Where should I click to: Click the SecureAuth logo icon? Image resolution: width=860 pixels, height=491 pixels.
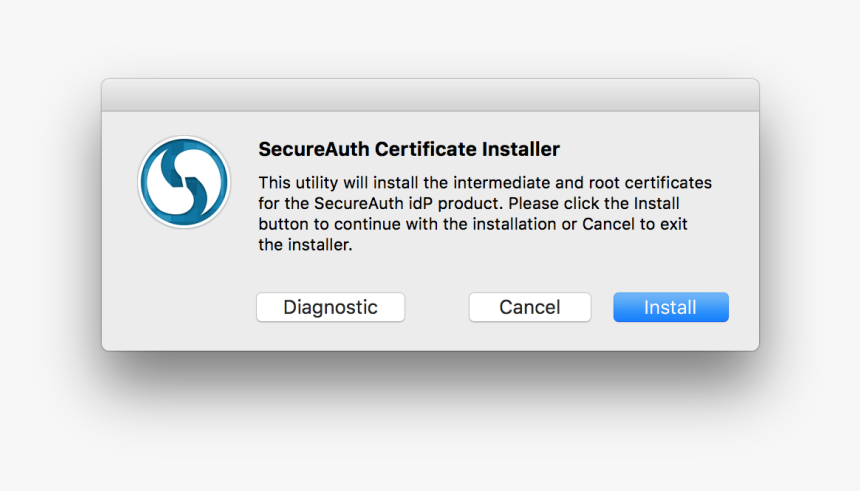pyautogui.click(x=184, y=182)
